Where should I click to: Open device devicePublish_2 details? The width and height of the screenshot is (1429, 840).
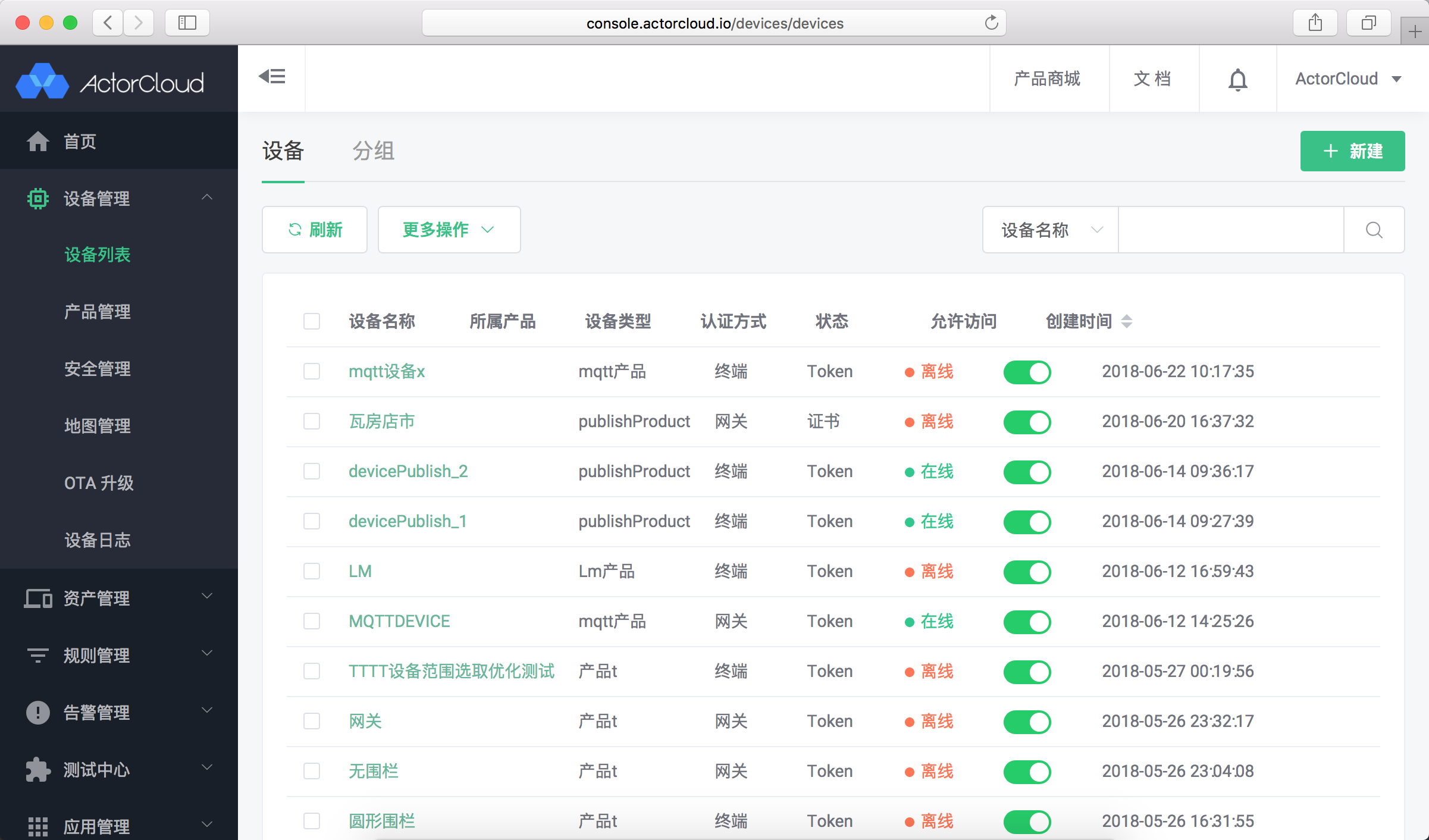(x=408, y=471)
